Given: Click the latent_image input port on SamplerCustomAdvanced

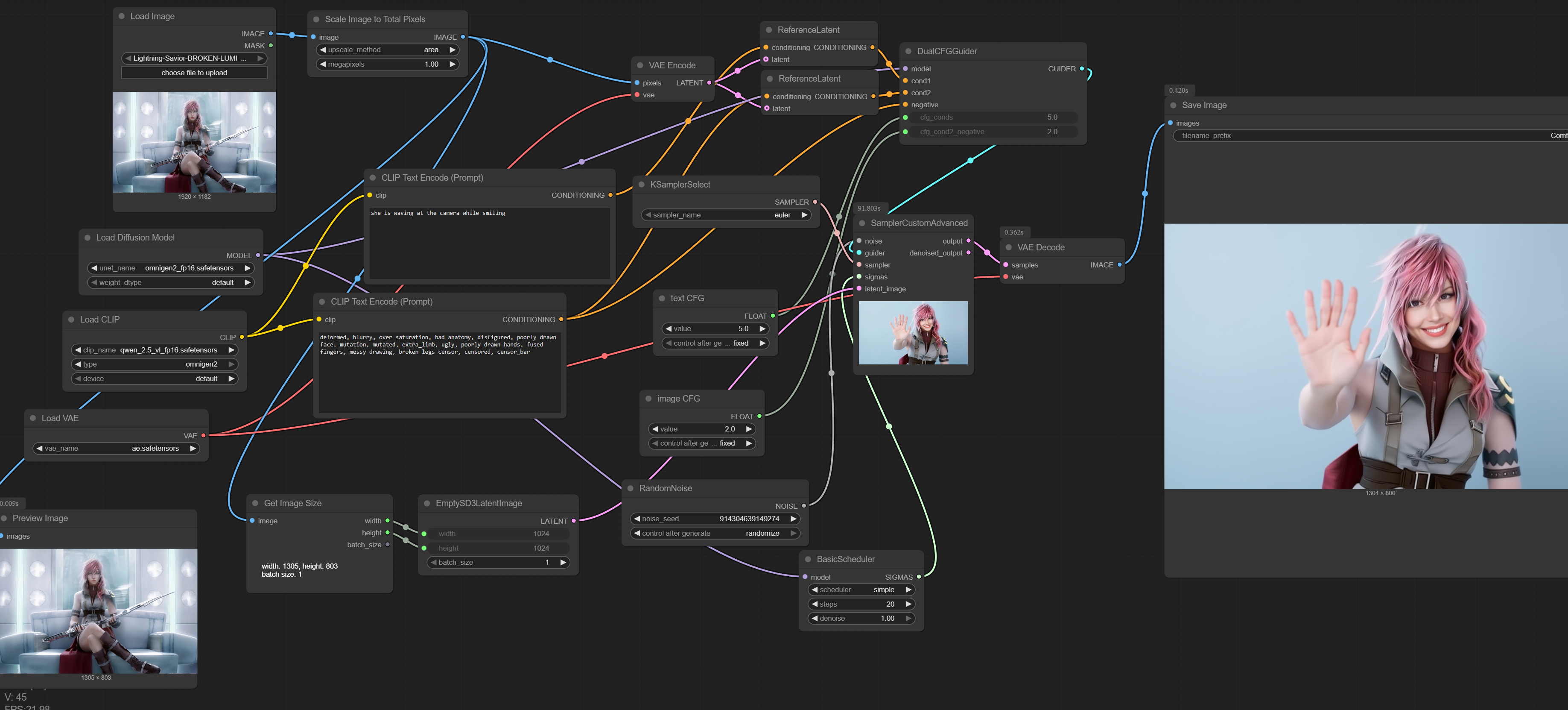Looking at the screenshot, I should tap(859, 289).
